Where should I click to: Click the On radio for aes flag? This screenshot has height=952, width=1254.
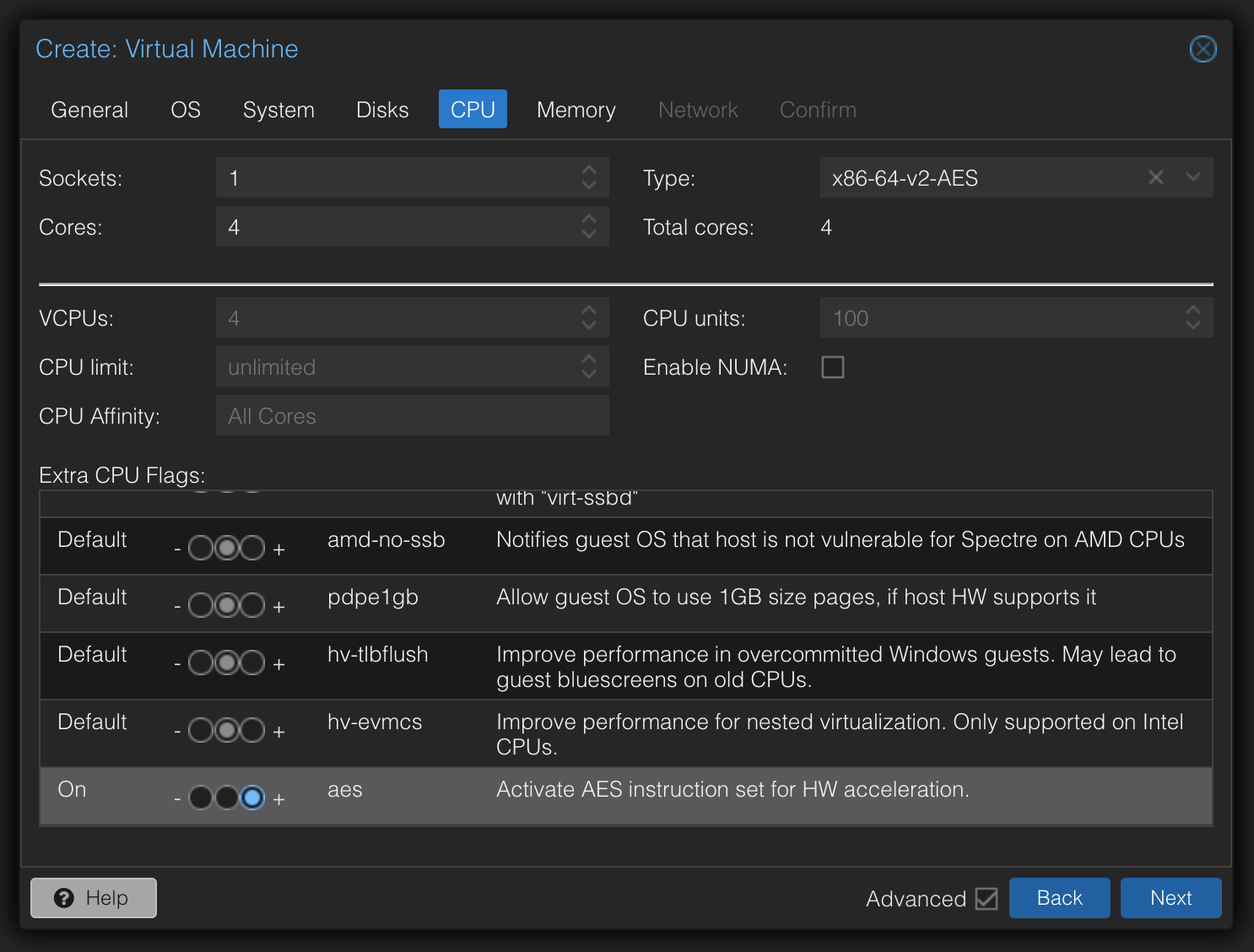pyautogui.click(x=252, y=798)
